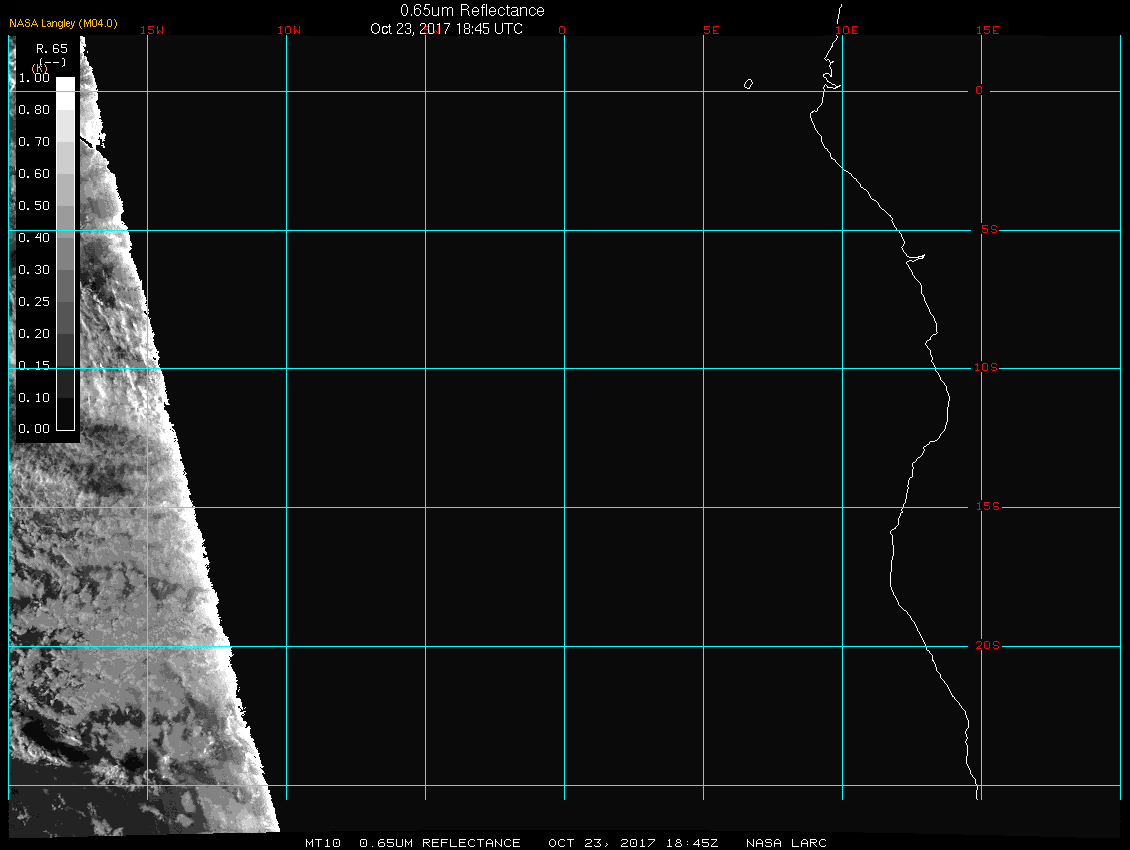Click the red 5S latitude label

[x=988, y=230]
